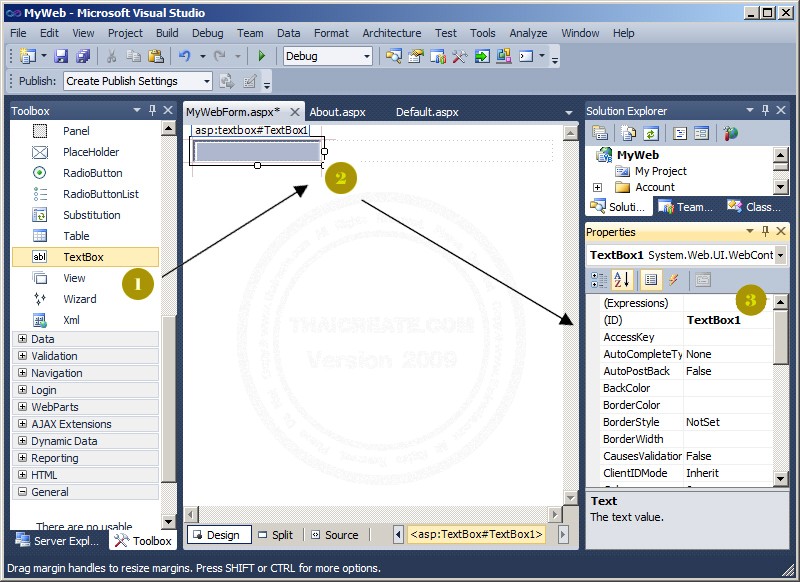Image resolution: width=800 pixels, height=582 pixels.
Task: Open the Events view with lightning bolt icon
Action: (x=674, y=280)
